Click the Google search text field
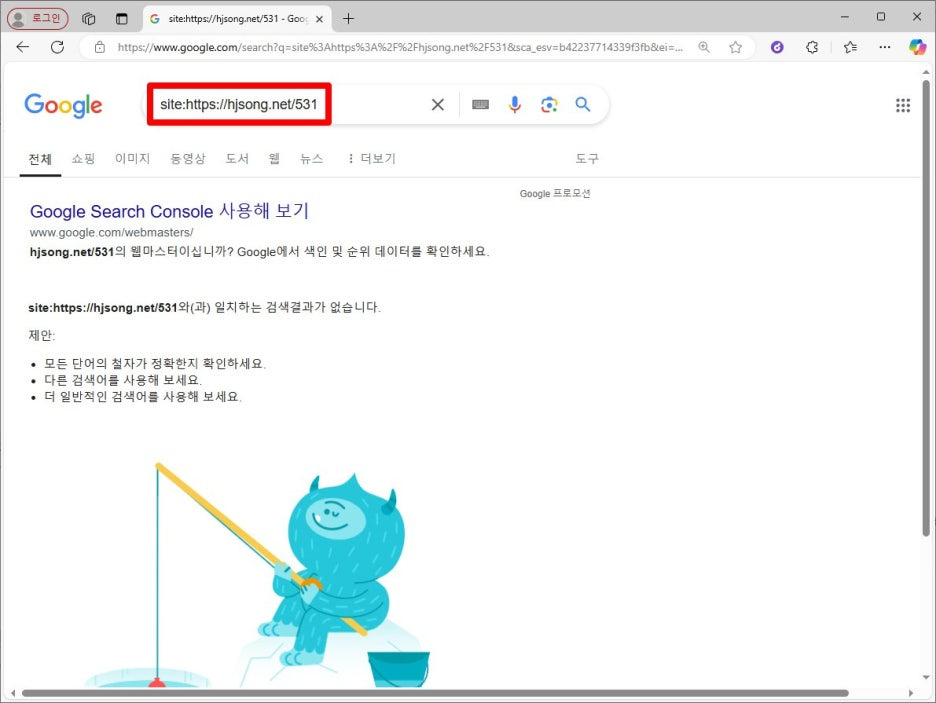Image resolution: width=936 pixels, height=703 pixels. [x=287, y=104]
